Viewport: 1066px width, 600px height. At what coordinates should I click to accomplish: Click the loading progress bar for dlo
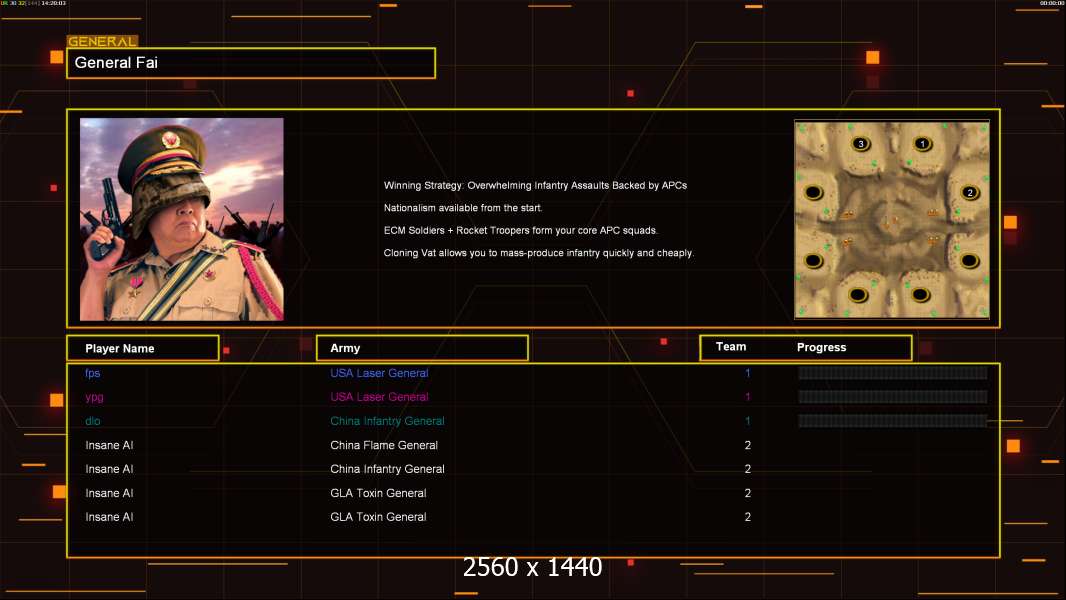[x=893, y=421]
